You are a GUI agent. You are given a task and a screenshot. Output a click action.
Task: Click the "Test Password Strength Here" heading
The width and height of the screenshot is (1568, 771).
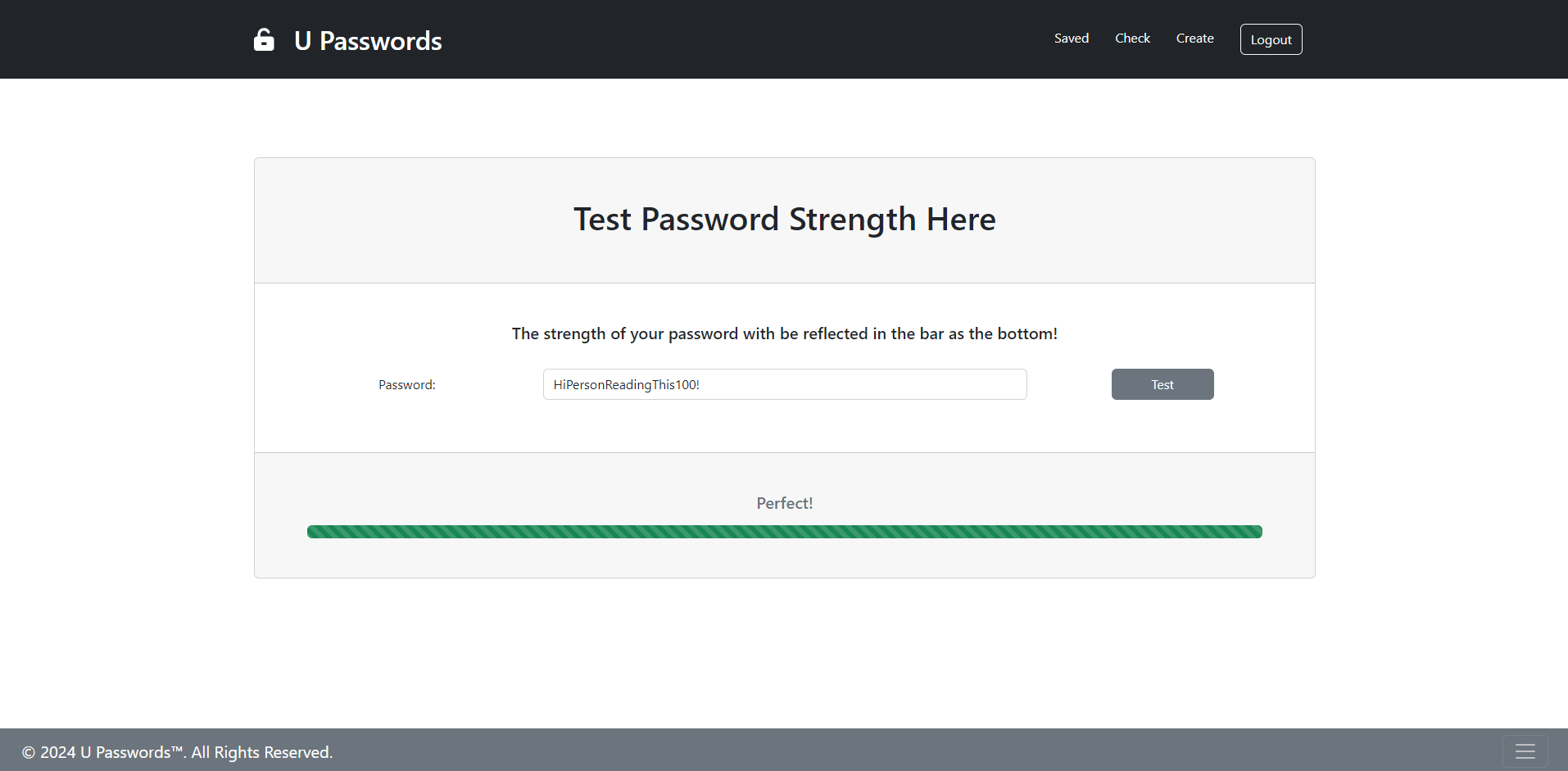tap(784, 220)
